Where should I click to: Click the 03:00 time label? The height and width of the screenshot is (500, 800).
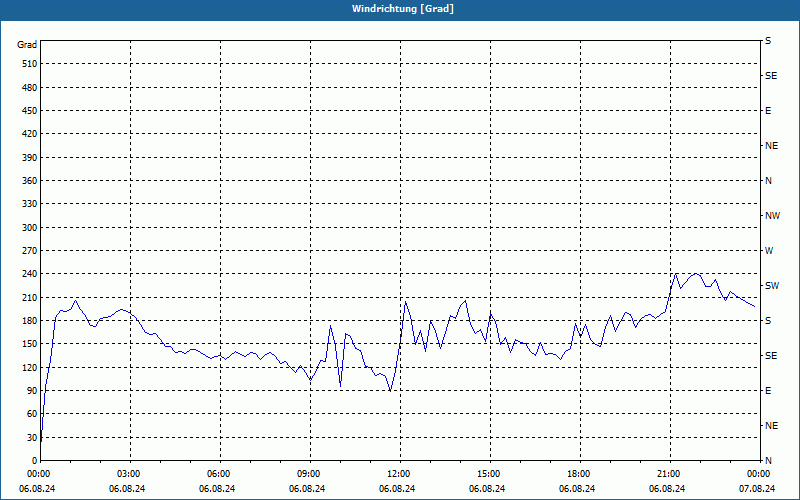pos(129,474)
